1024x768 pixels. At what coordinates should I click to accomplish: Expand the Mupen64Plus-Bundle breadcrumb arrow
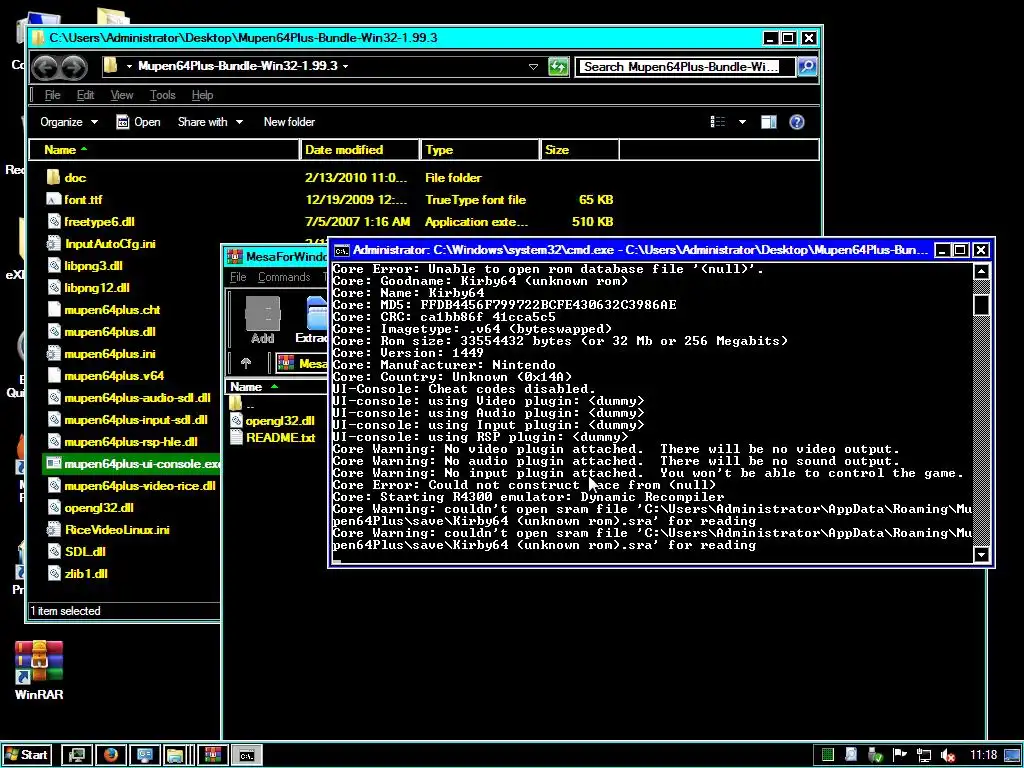coord(345,67)
